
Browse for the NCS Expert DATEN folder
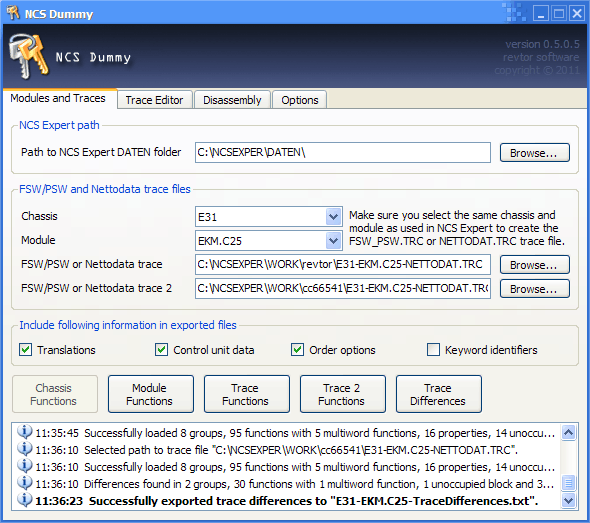click(534, 153)
